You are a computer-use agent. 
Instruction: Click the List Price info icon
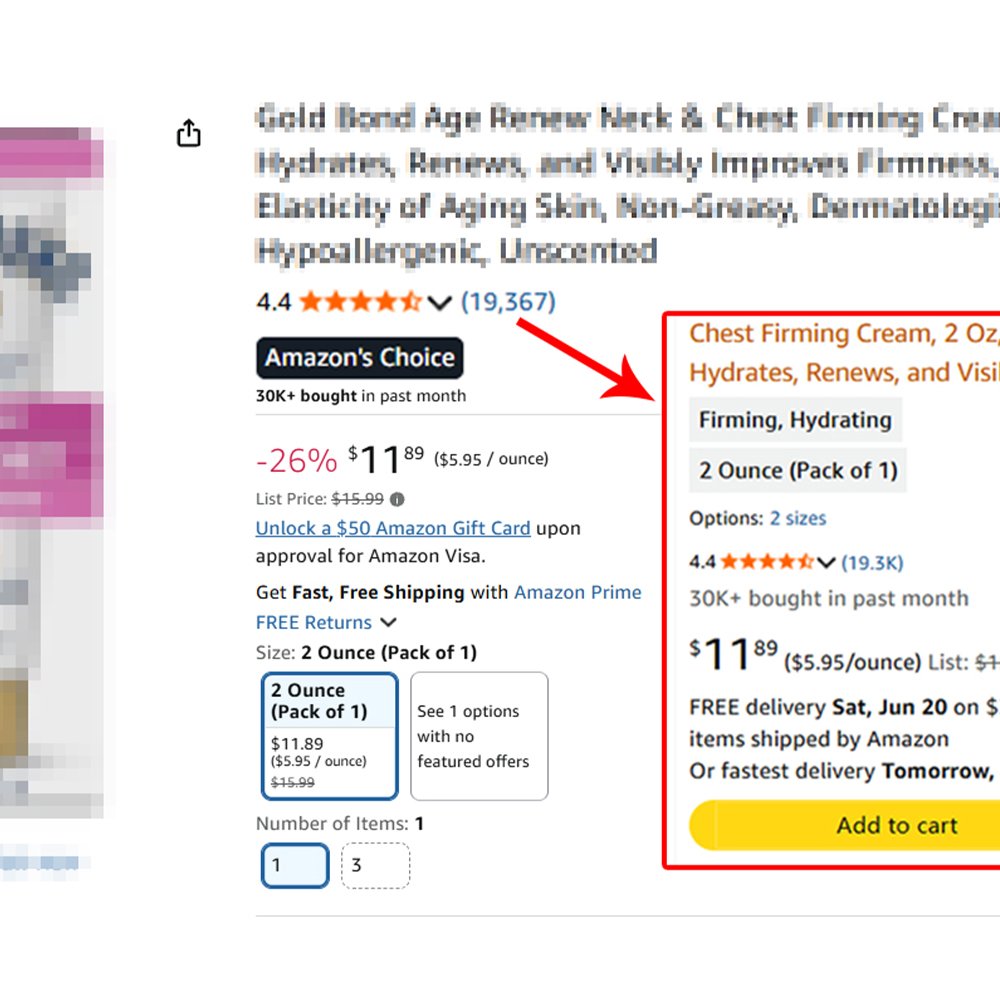point(397,499)
